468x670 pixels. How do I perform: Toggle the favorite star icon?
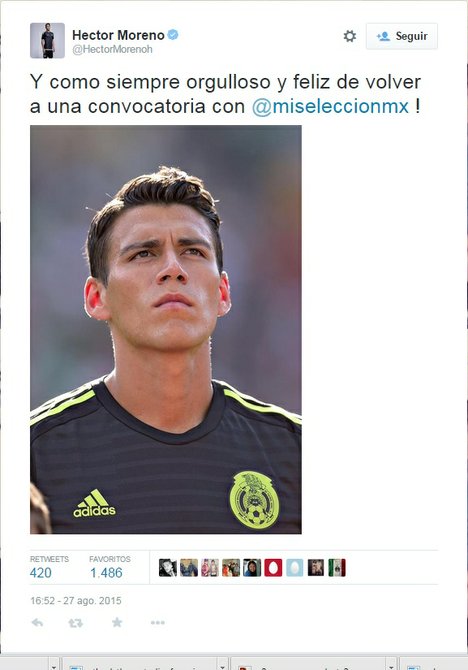point(117,622)
